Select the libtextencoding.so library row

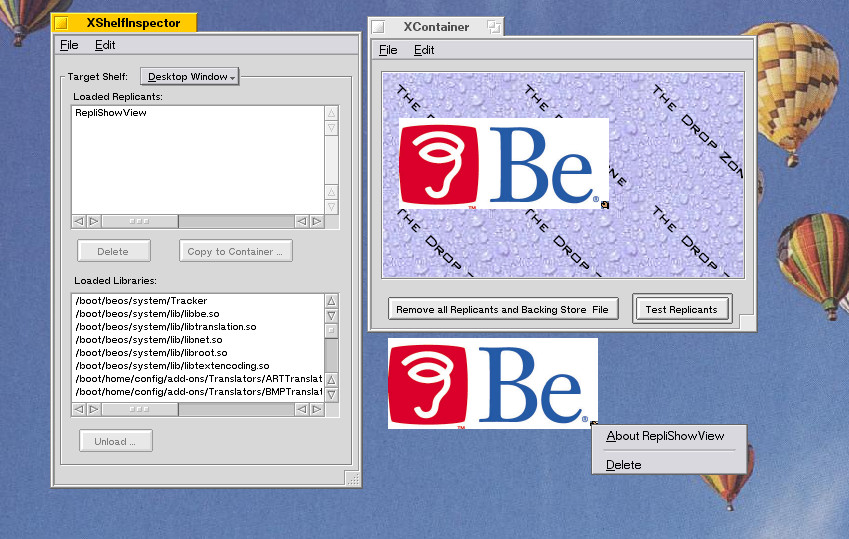click(198, 366)
